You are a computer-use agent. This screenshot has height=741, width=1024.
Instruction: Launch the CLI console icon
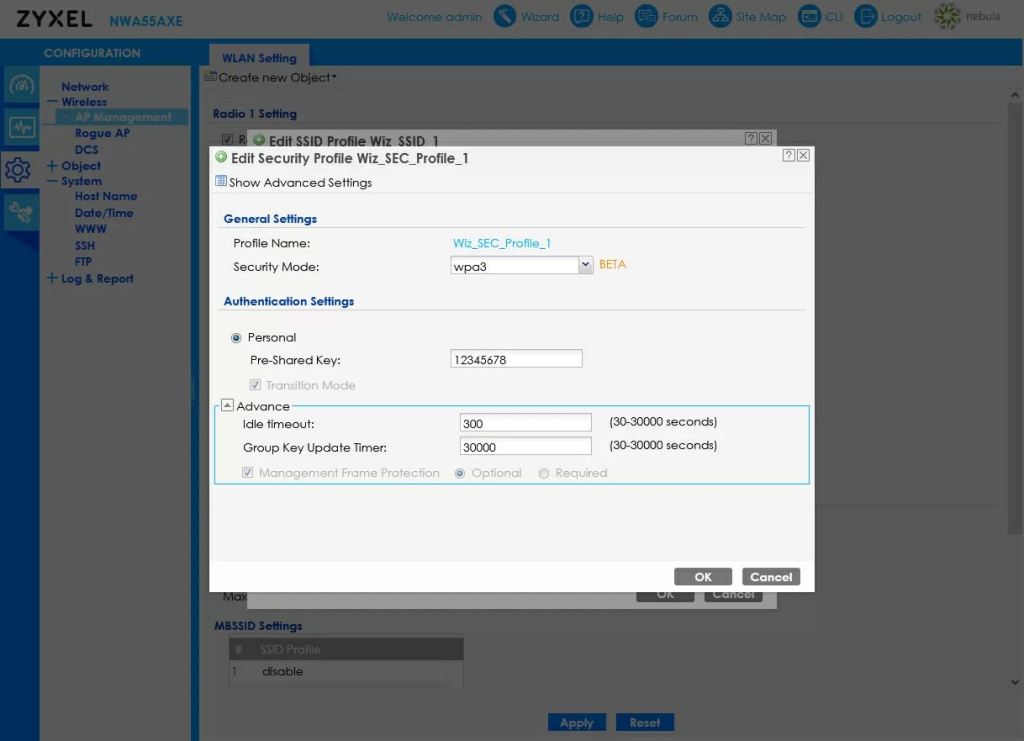(808, 17)
